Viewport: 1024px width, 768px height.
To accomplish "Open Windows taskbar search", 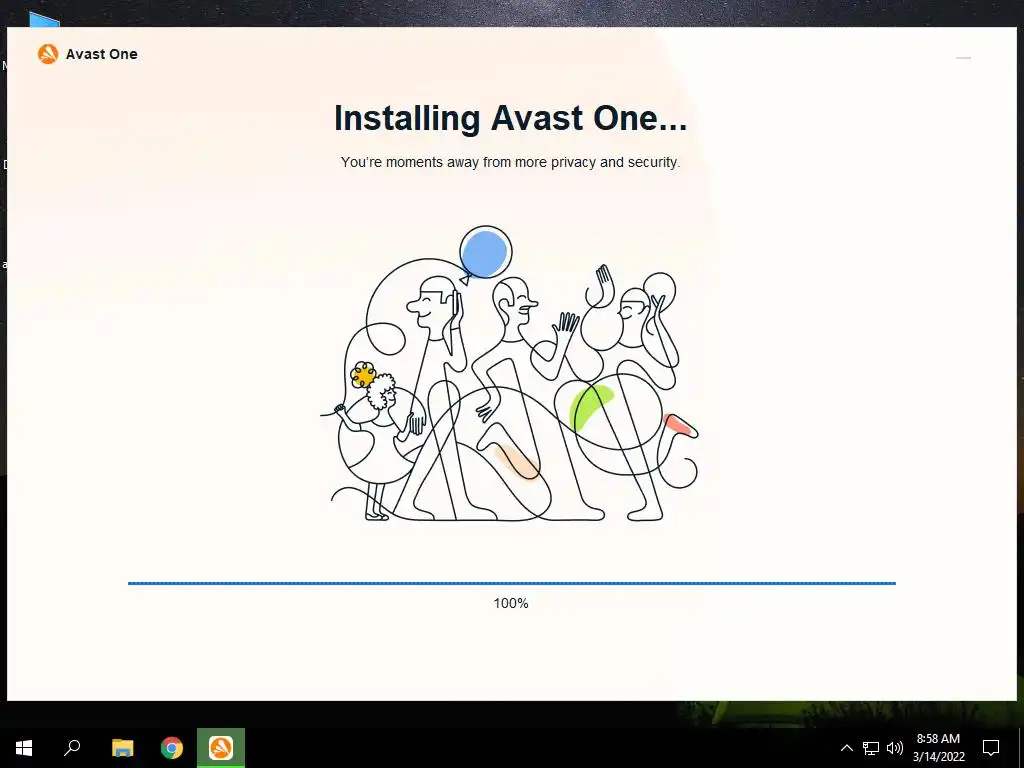I will pyautogui.click(x=72, y=748).
